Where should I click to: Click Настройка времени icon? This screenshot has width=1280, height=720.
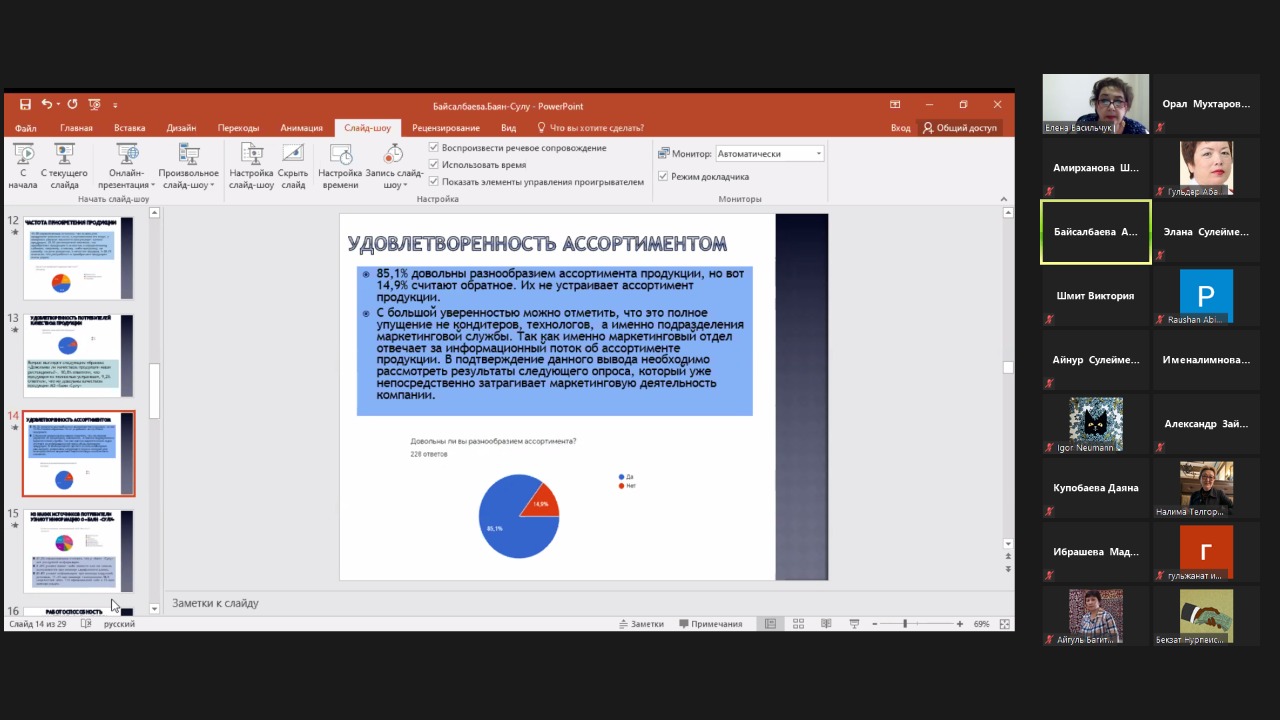tap(340, 153)
